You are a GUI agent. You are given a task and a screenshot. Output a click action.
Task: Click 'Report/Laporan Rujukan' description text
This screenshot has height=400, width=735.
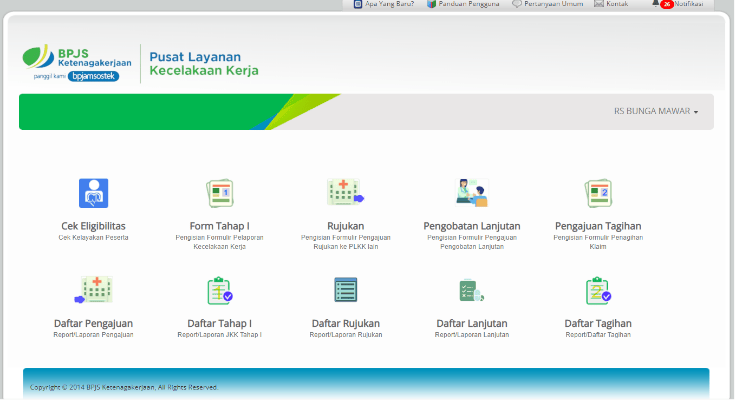[x=345, y=335]
